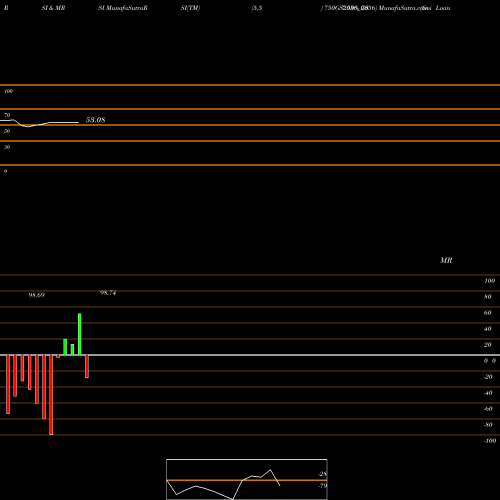Open the mini line chart thumbnail
The height and width of the screenshot is (500, 500).
247,479
